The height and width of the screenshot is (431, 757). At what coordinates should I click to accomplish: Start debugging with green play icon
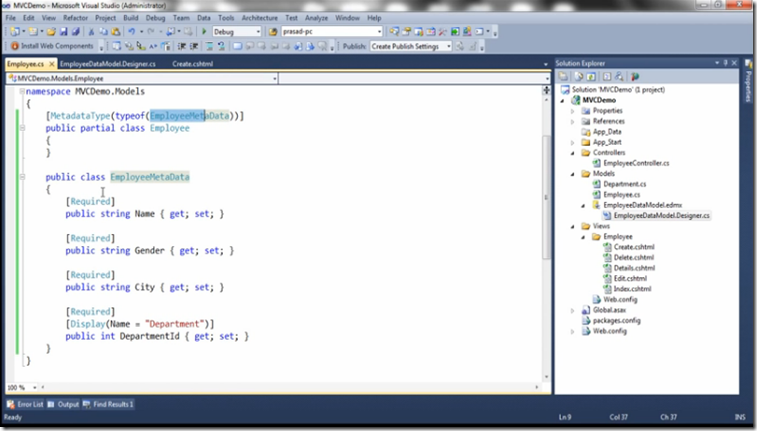(204, 32)
